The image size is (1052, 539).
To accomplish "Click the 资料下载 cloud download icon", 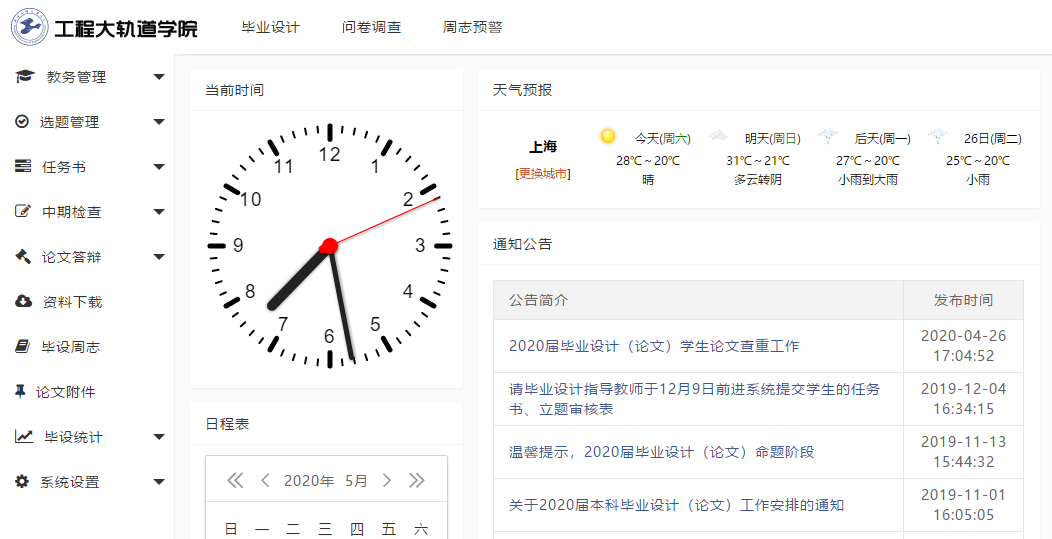I will (x=23, y=301).
